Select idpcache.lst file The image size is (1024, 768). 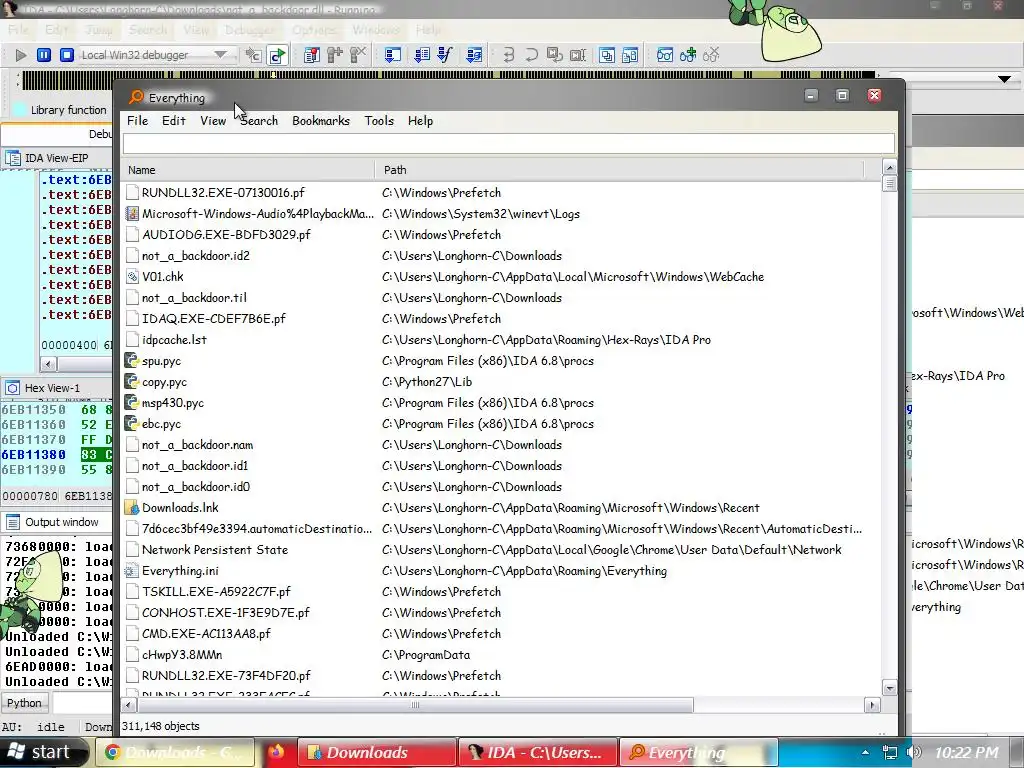(174, 340)
